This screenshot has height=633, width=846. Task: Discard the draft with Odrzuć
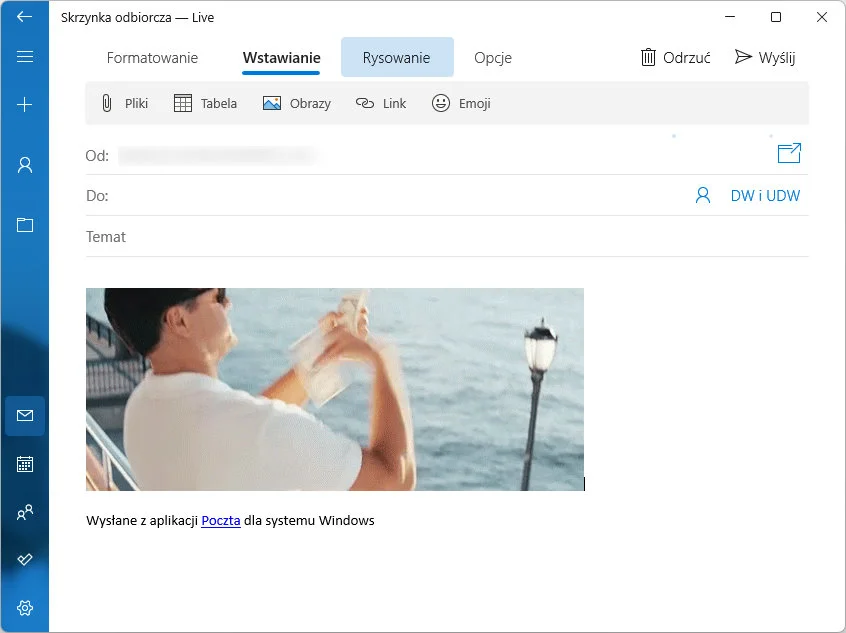[x=676, y=57]
